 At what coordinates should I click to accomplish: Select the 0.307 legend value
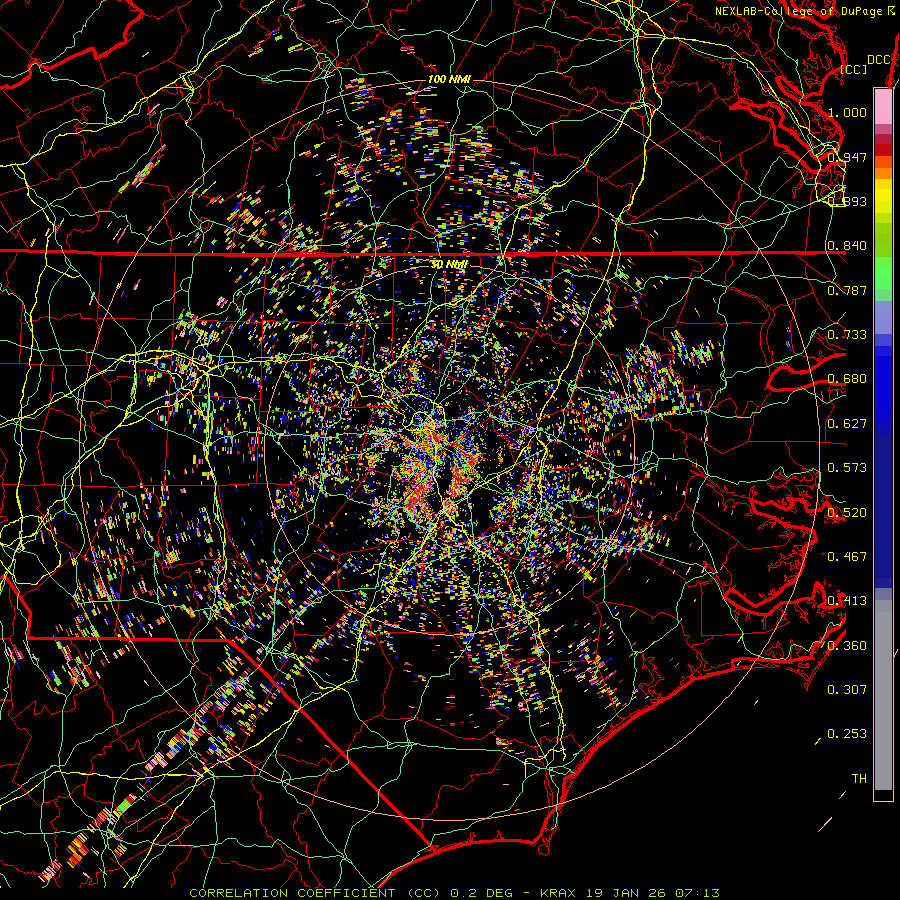point(847,690)
